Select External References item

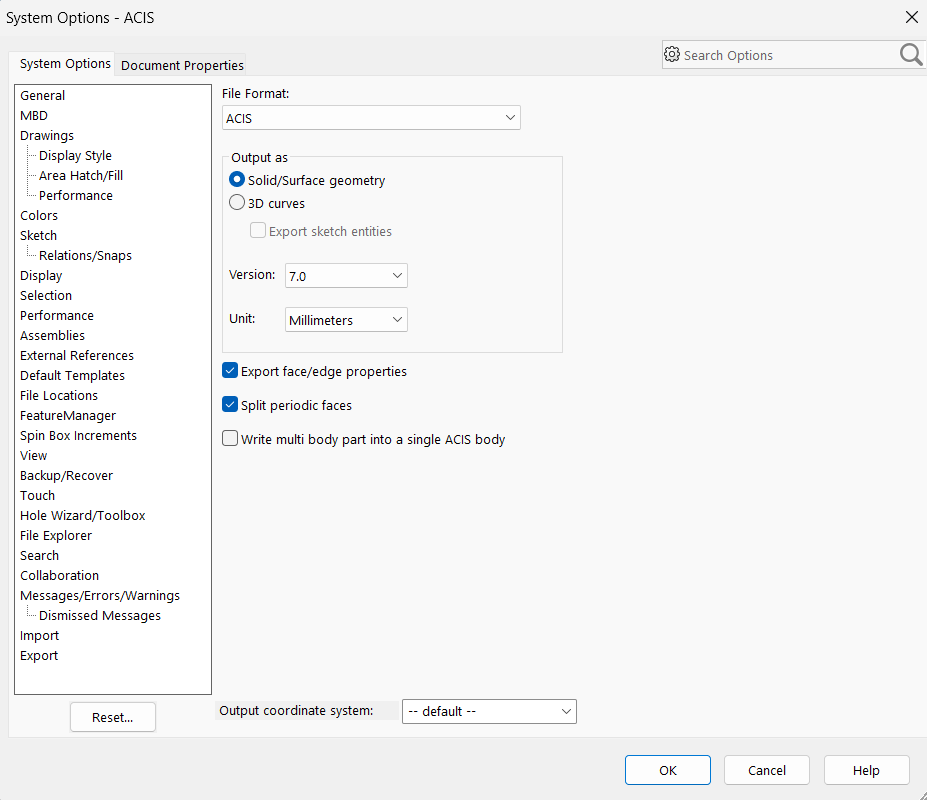click(77, 355)
